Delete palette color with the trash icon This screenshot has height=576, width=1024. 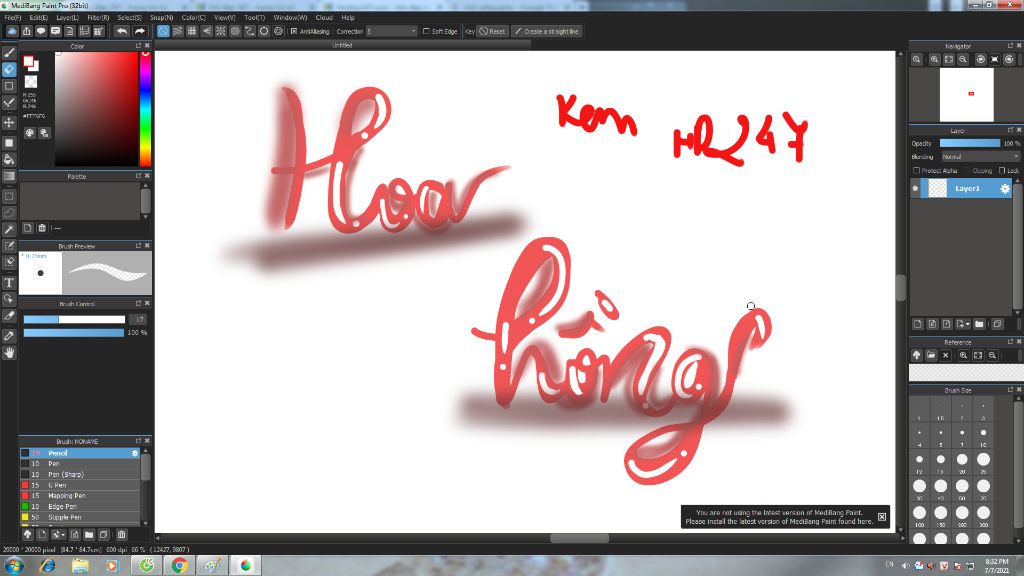(x=42, y=228)
